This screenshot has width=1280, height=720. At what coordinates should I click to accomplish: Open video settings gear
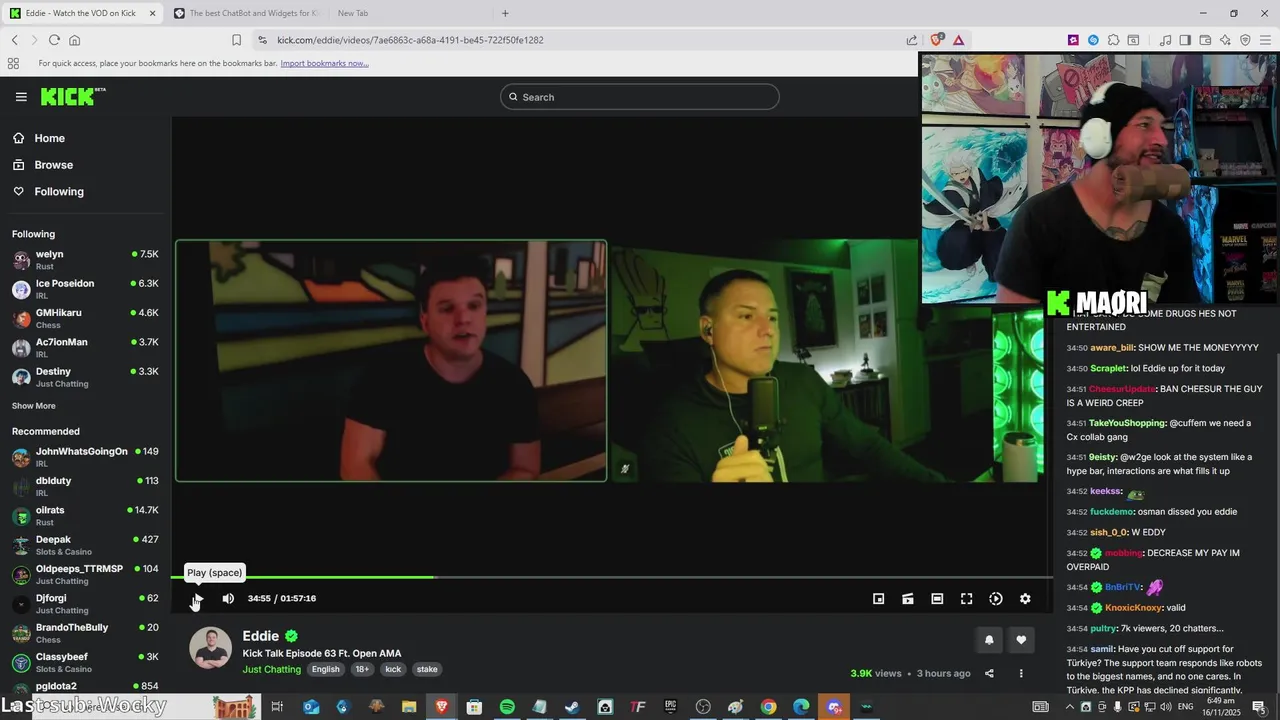[1025, 599]
